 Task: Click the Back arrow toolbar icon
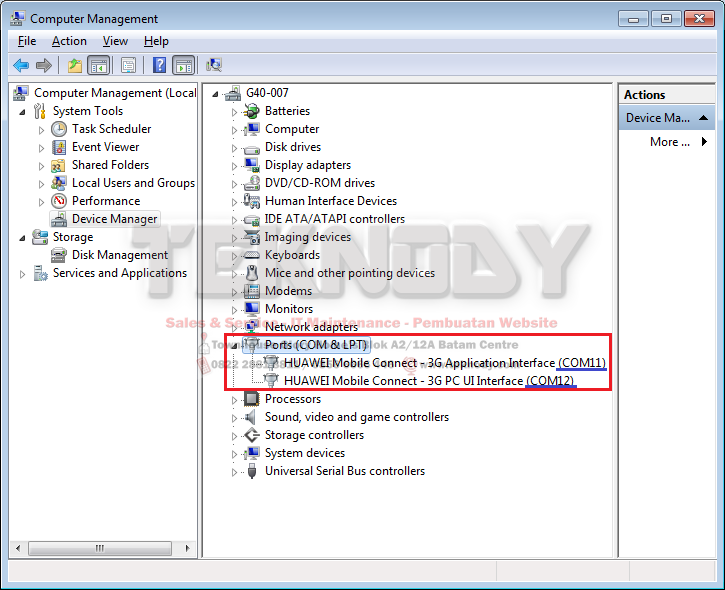21,65
